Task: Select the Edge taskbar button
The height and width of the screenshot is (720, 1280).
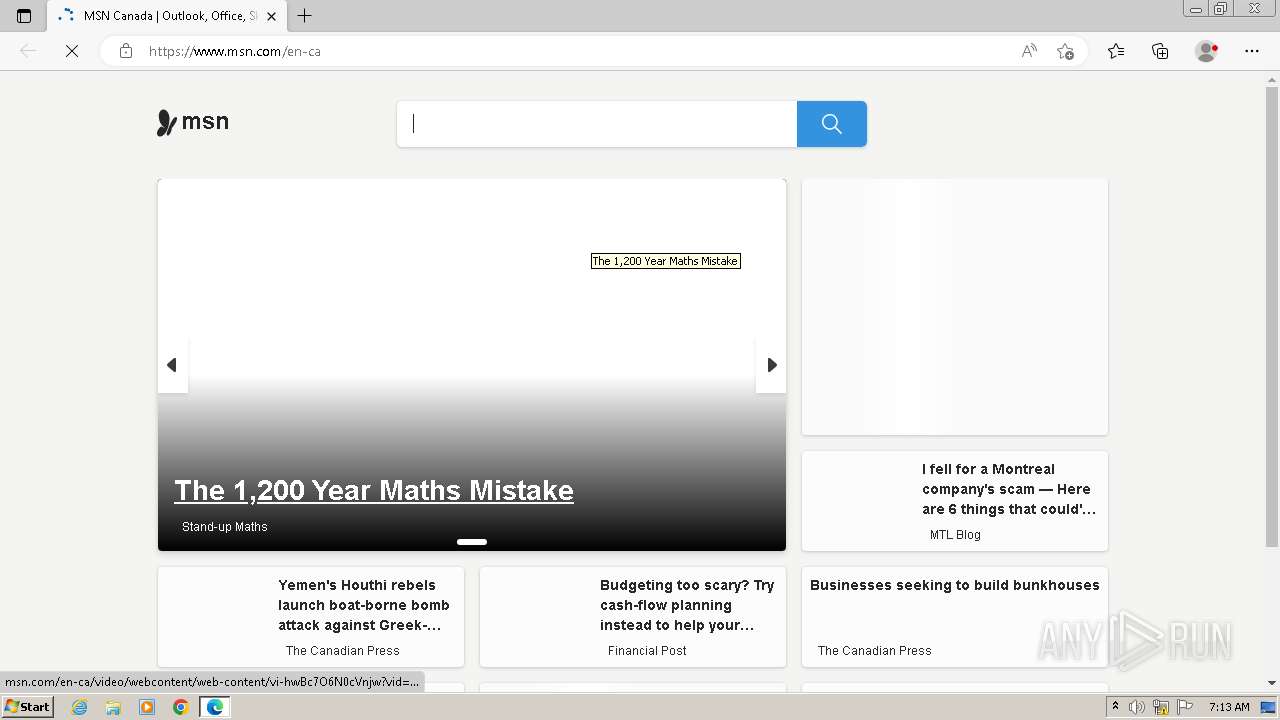Action: 215,707
